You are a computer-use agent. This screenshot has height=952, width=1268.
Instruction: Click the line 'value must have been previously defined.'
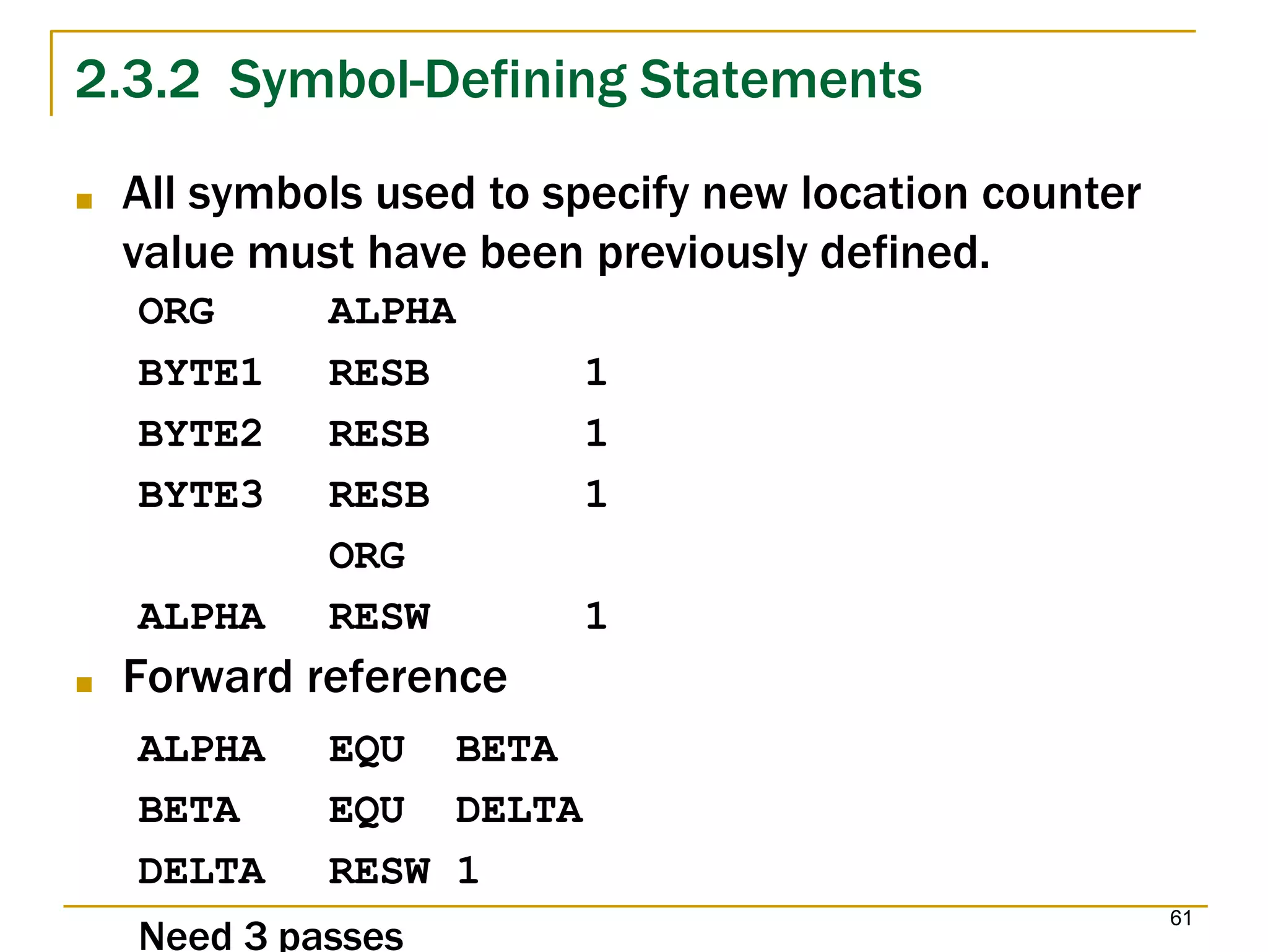pyautogui.click(x=557, y=253)
